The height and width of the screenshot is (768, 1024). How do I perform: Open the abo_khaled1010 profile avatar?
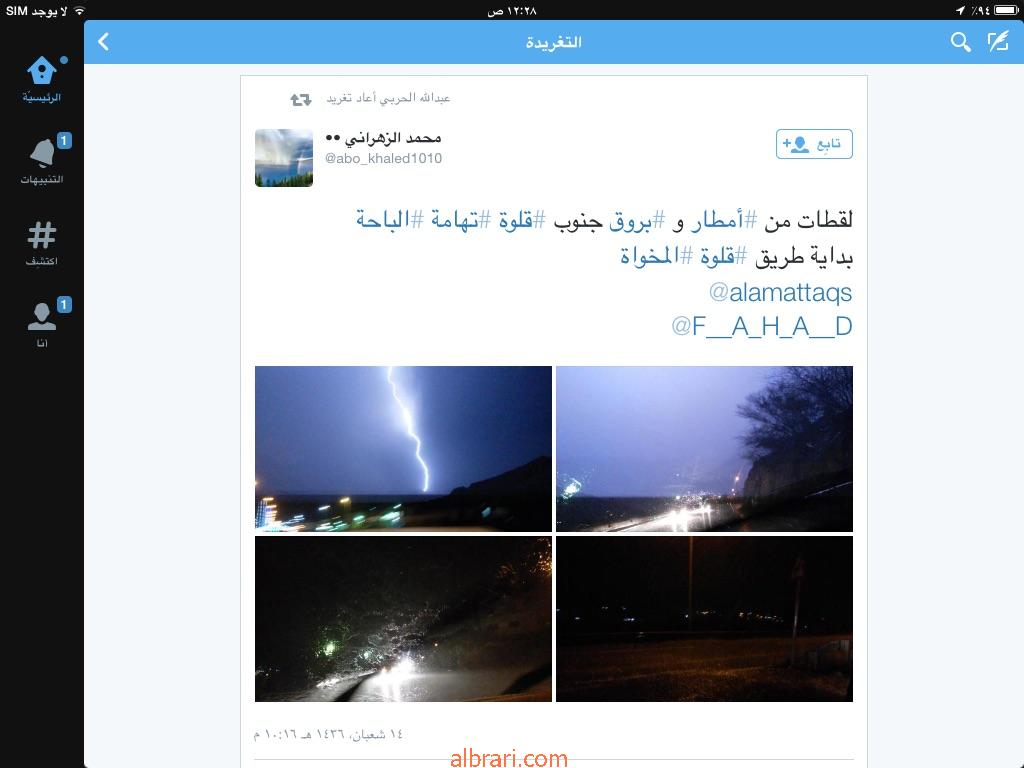pos(284,158)
